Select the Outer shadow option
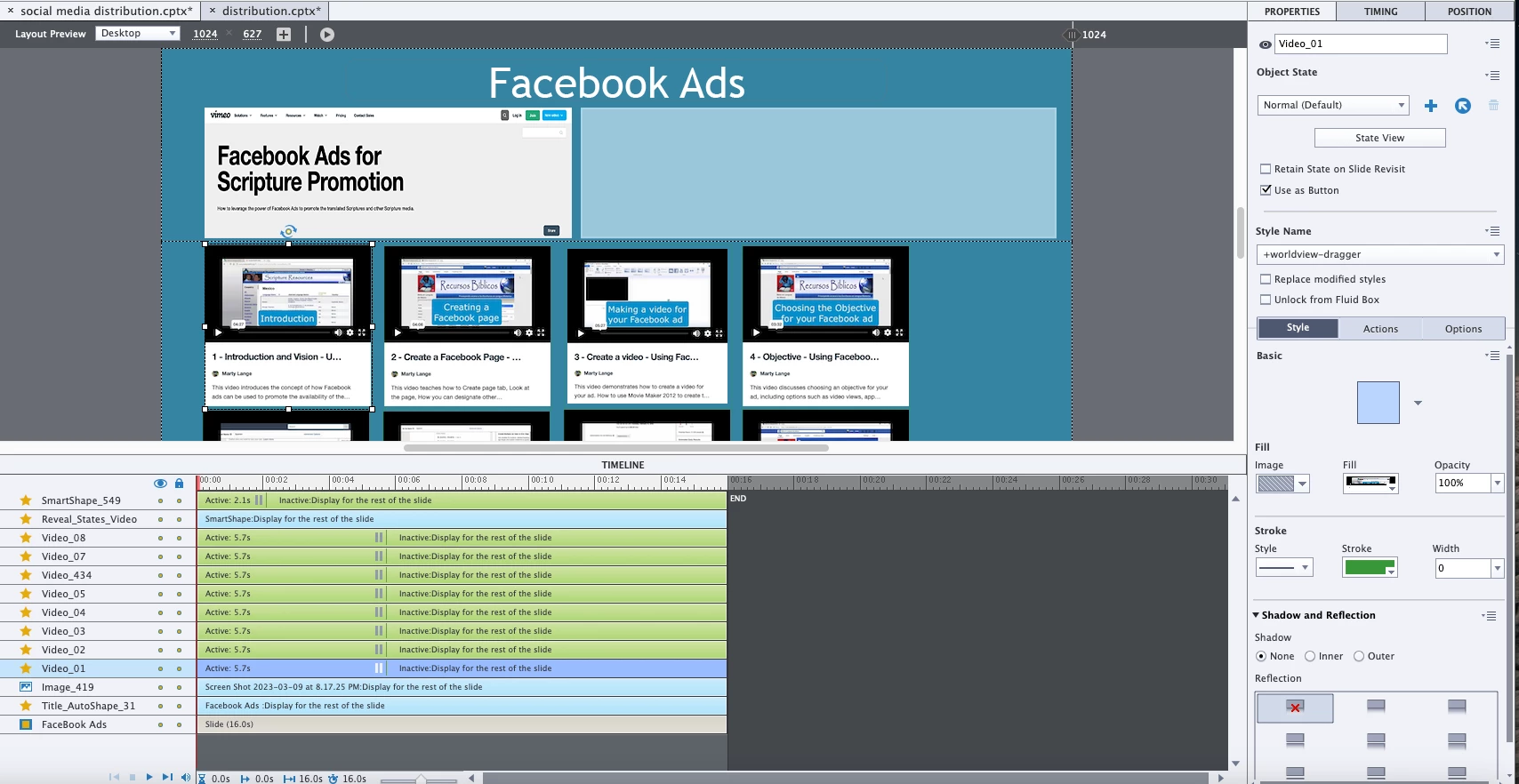The height and width of the screenshot is (784, 1519). coord(1359,656)
